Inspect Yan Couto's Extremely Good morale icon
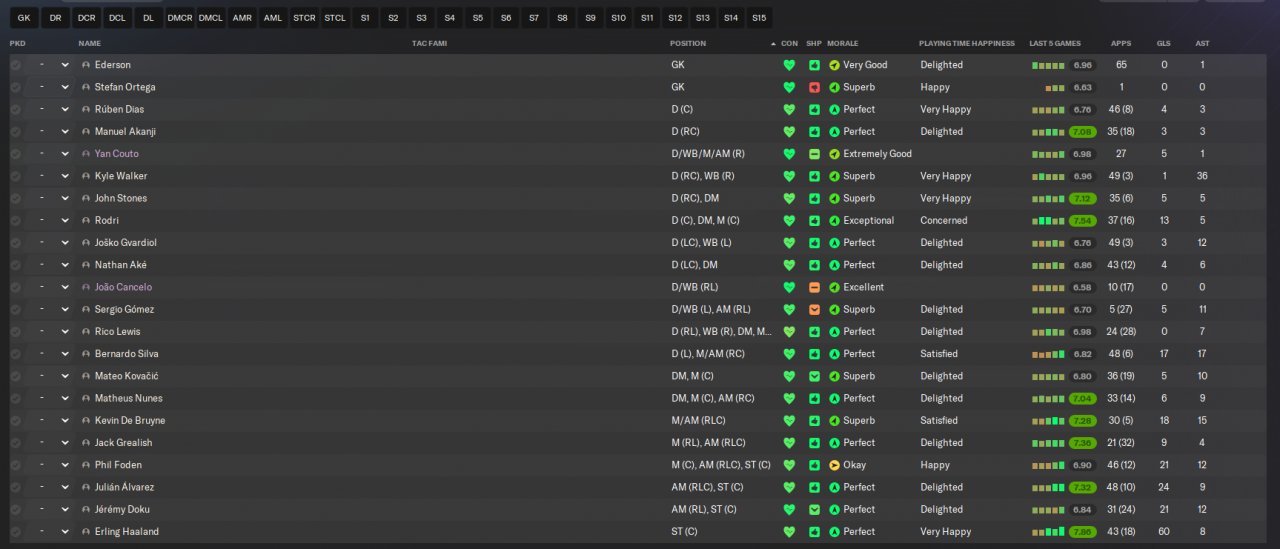 [x=834, y=154]
